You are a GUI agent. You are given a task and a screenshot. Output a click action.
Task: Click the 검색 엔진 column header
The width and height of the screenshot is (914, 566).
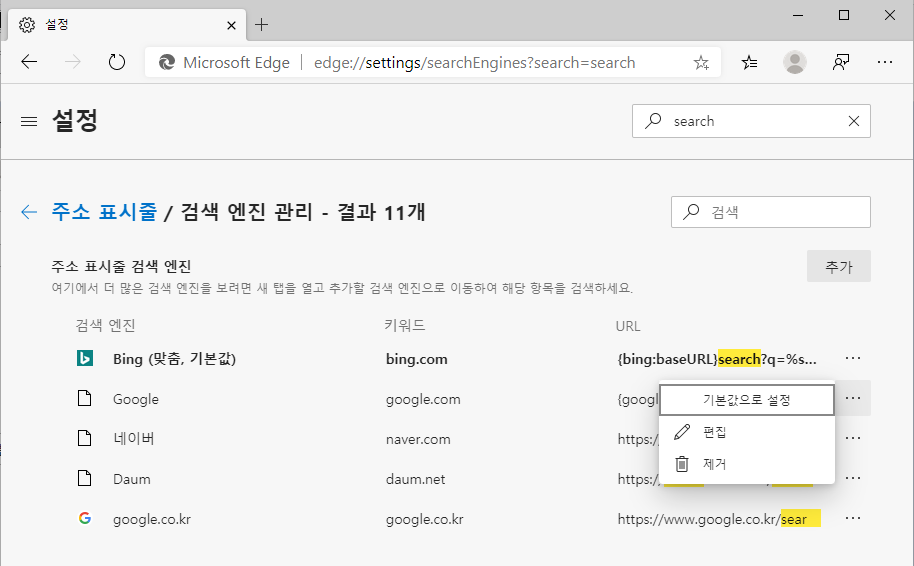tap(106, 325)
